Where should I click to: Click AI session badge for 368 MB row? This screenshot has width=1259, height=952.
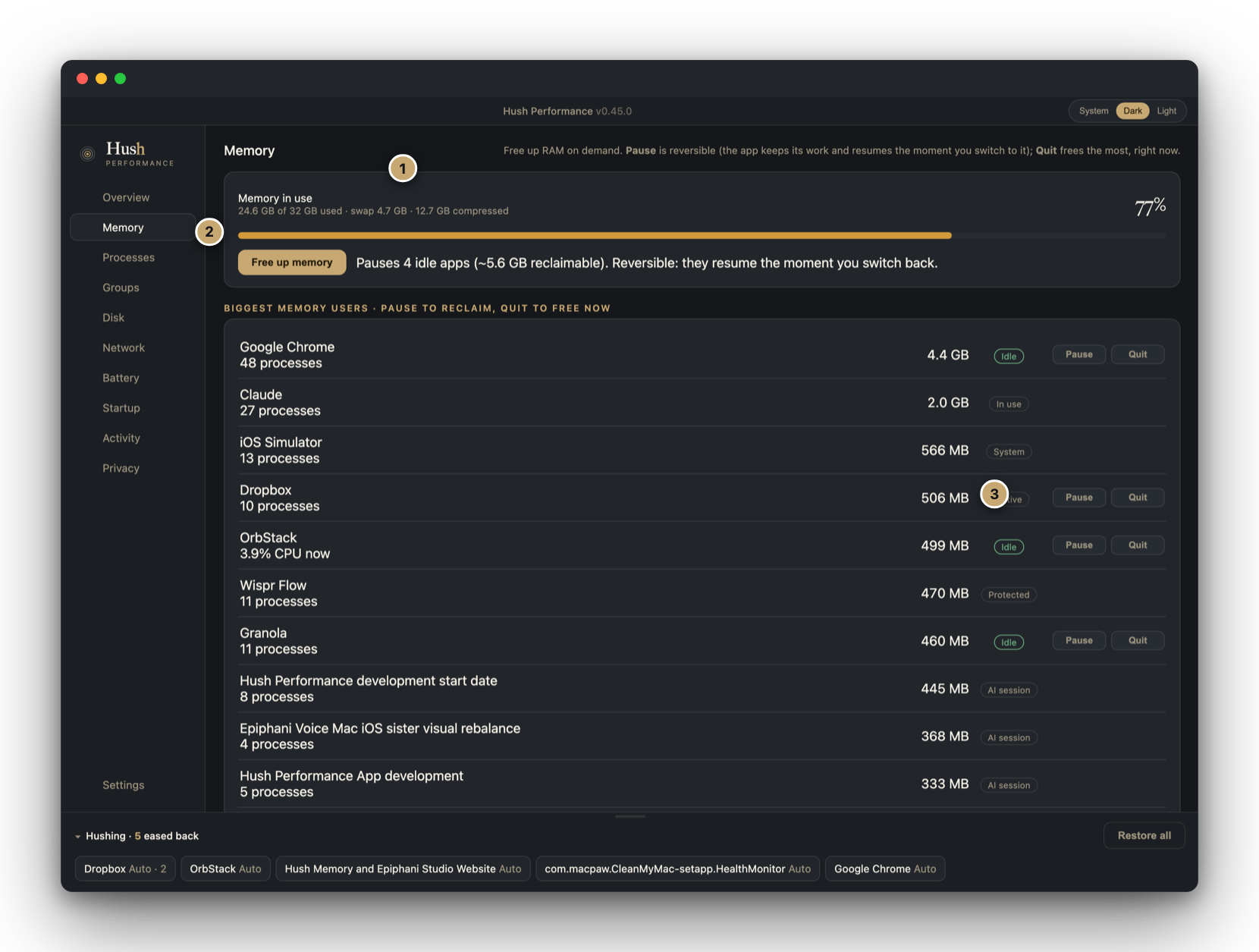1009,738
